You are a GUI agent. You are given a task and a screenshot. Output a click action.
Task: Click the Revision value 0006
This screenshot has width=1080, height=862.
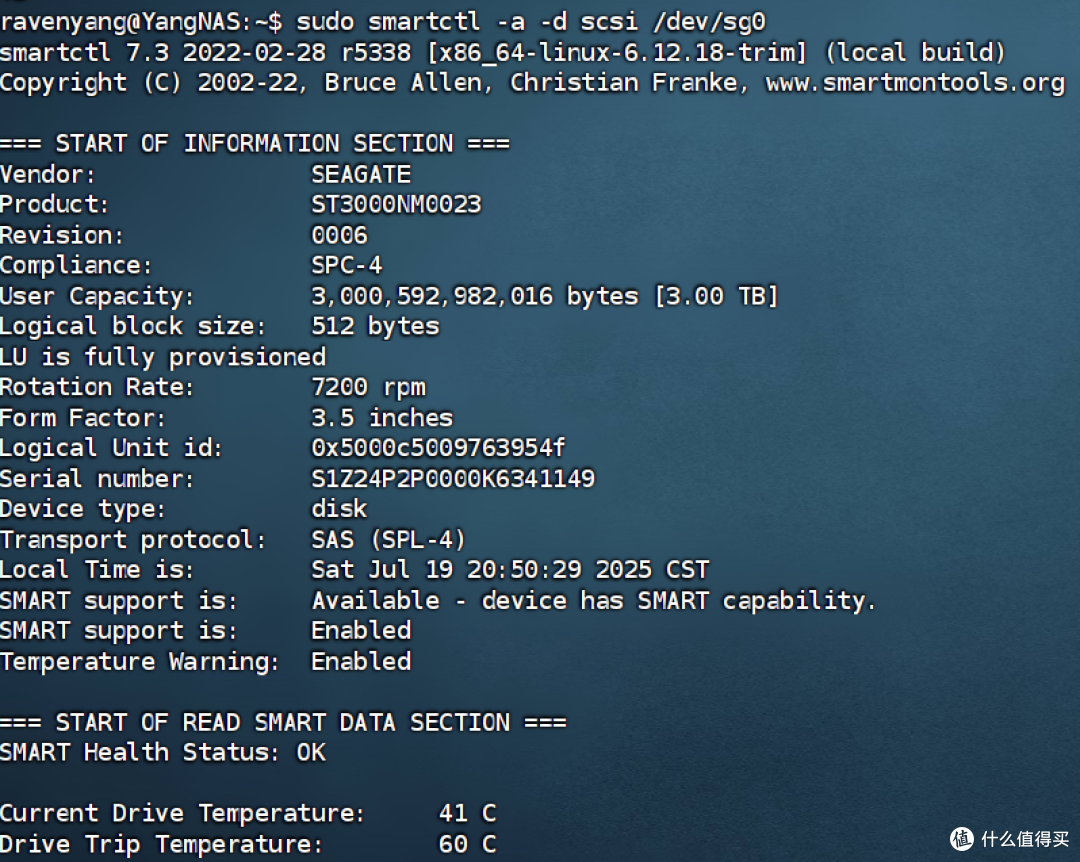[340, 235]
